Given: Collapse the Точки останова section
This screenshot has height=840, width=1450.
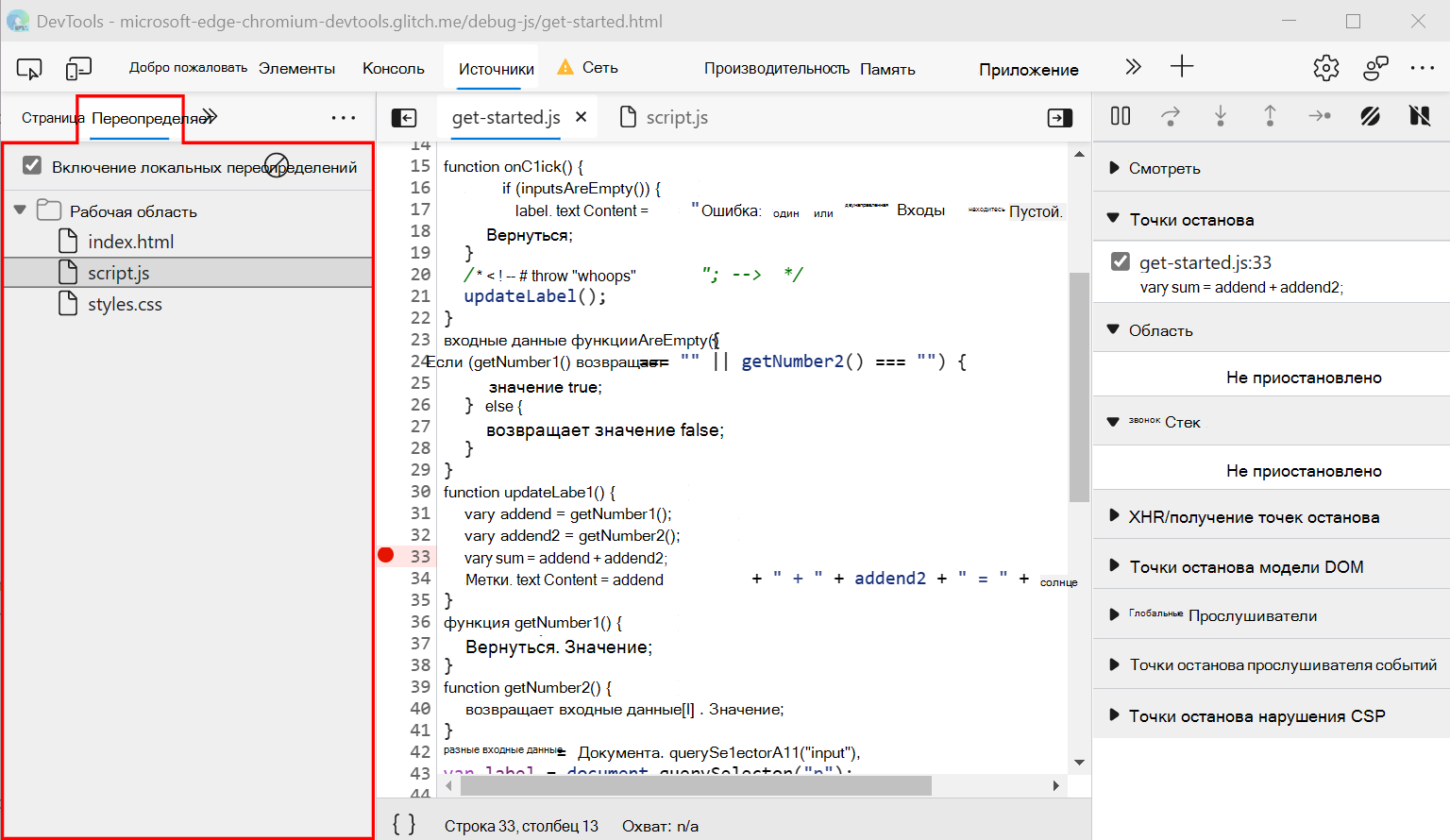Looking at the screenshot, I should (x=1113, y=218).
